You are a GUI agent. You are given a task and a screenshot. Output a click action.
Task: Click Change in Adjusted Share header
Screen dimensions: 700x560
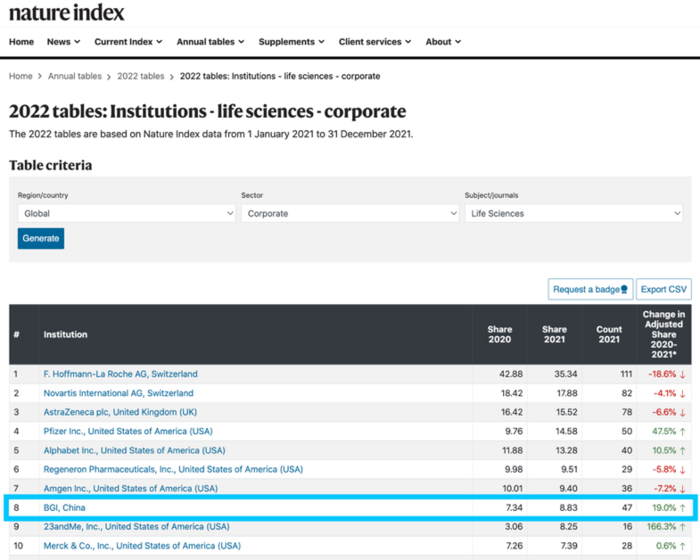point(663,334)
